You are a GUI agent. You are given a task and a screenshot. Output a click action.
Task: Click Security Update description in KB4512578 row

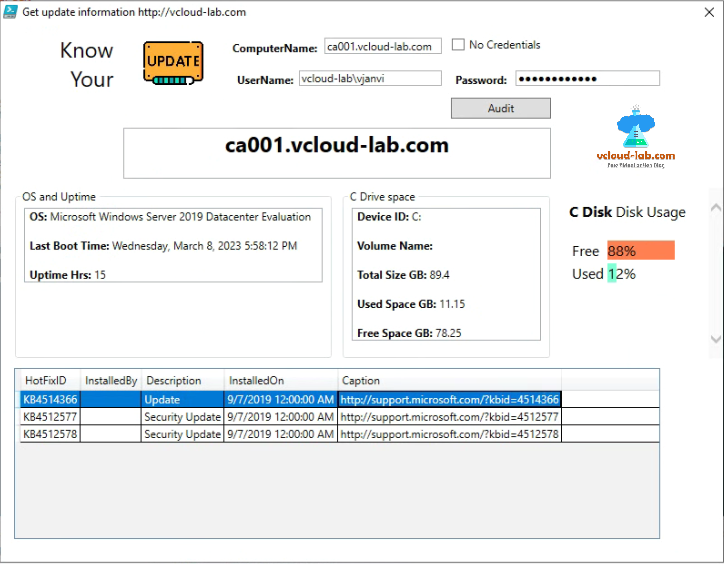point(182,434)
